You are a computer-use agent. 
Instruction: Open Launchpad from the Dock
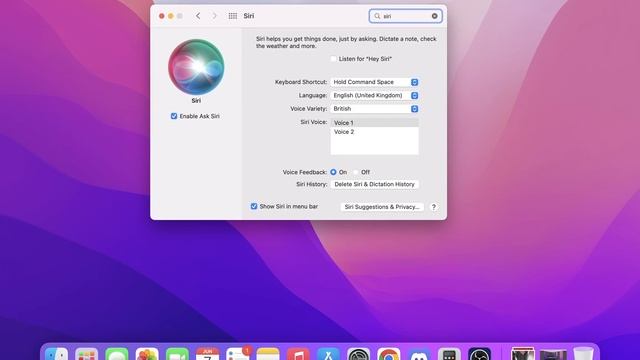coord(87,354)
